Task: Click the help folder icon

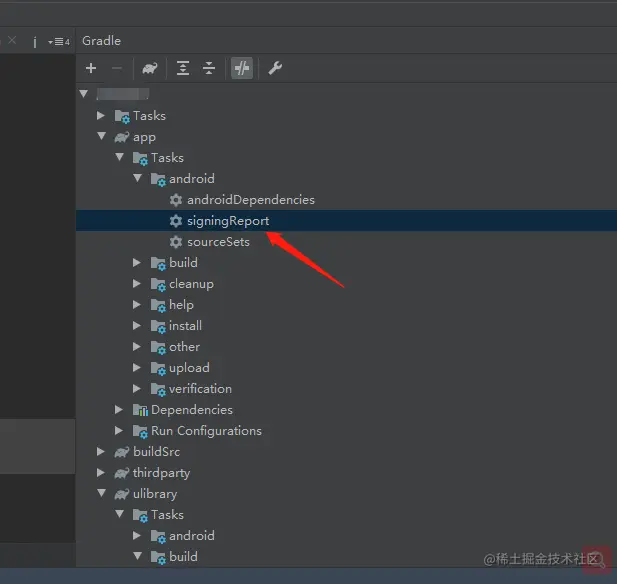Action: click(x=158, y=305)
